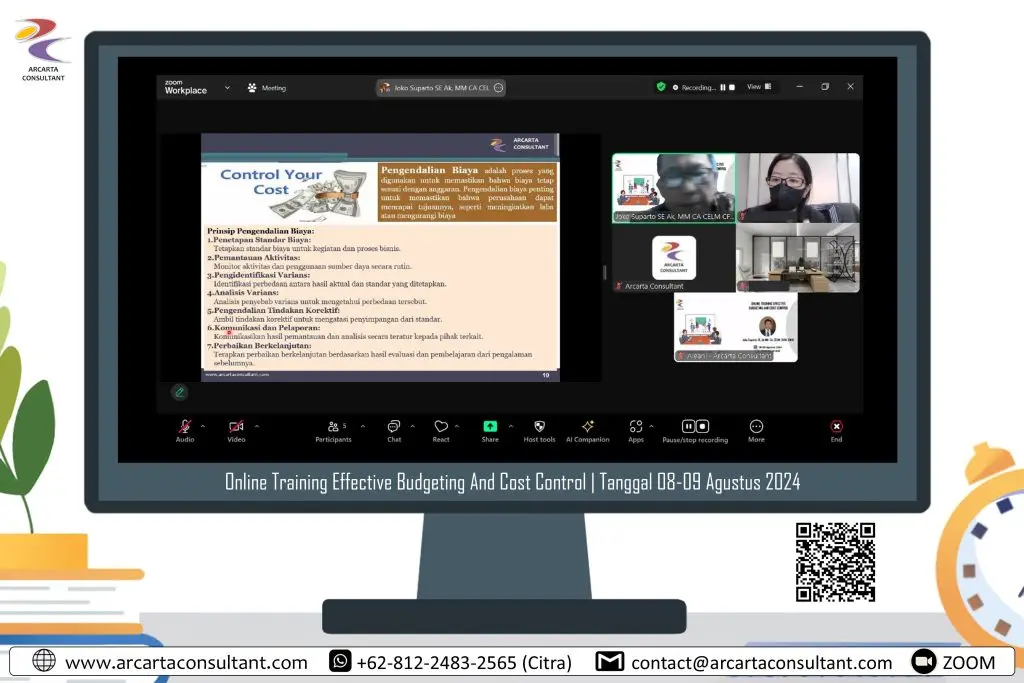Pause the recording from bottom toolbar
The width and height of the screenshot is (1024, 683).
[688, 427]
